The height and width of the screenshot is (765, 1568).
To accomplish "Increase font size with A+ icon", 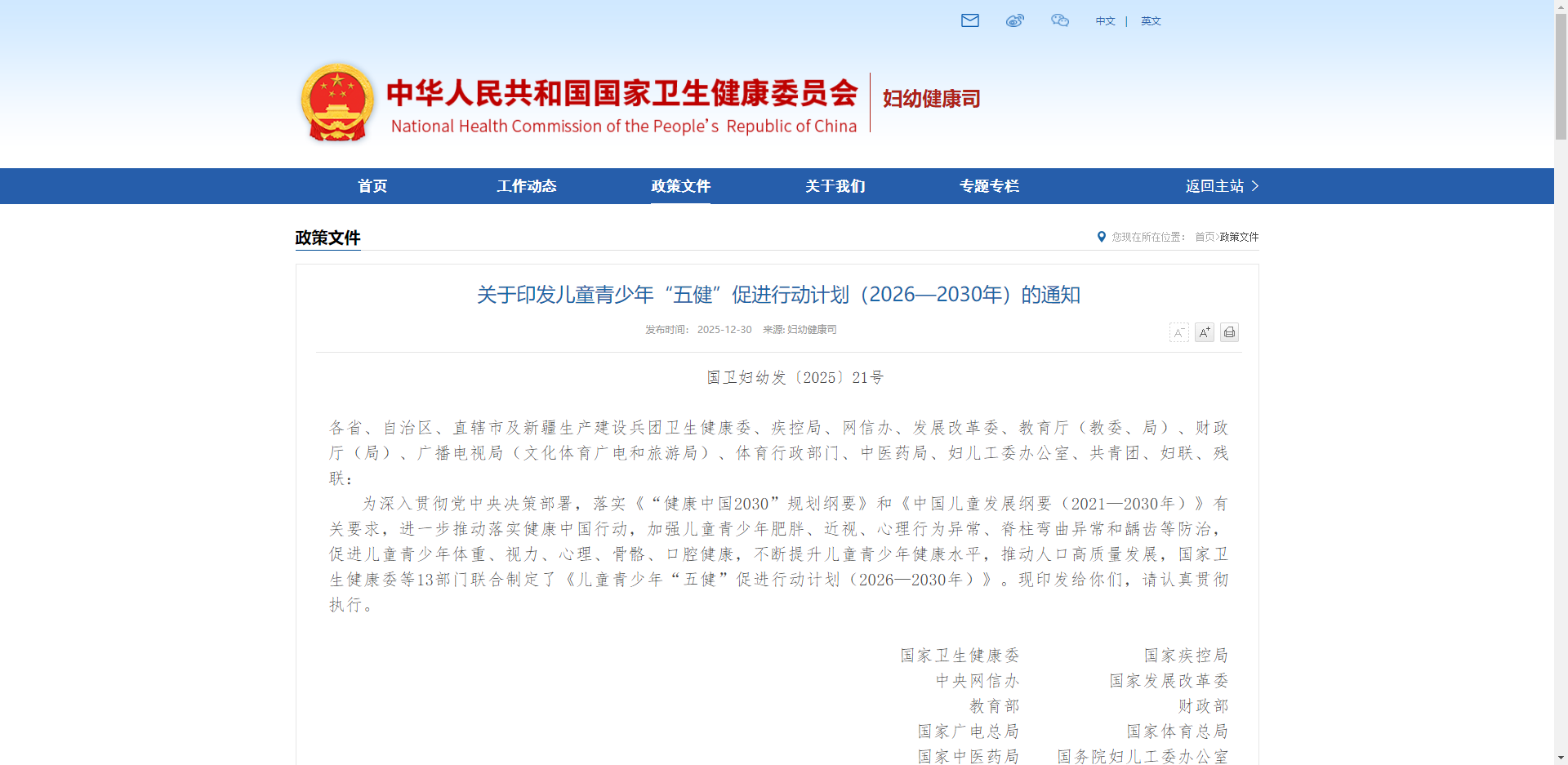I will (1204, 332).
